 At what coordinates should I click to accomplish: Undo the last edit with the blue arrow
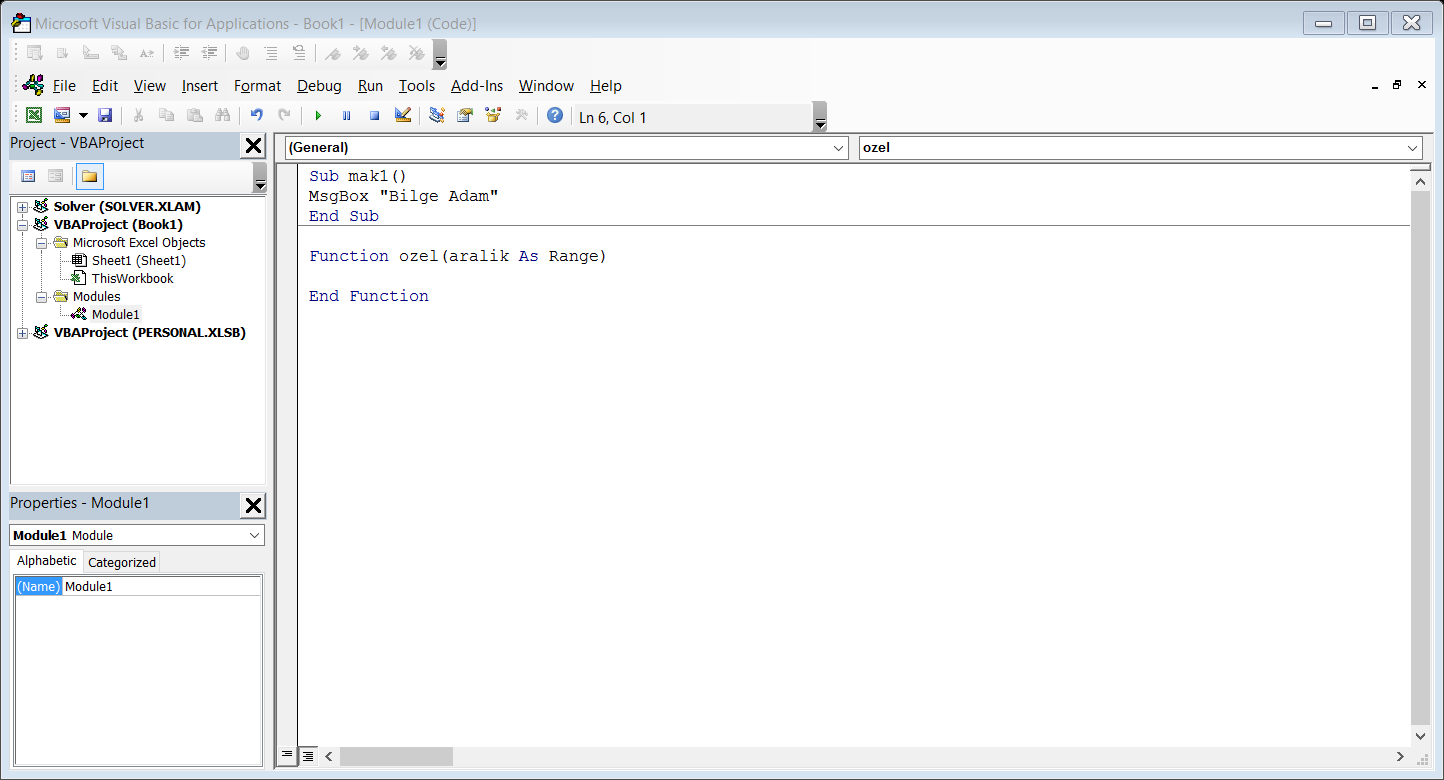pos(257,116)
